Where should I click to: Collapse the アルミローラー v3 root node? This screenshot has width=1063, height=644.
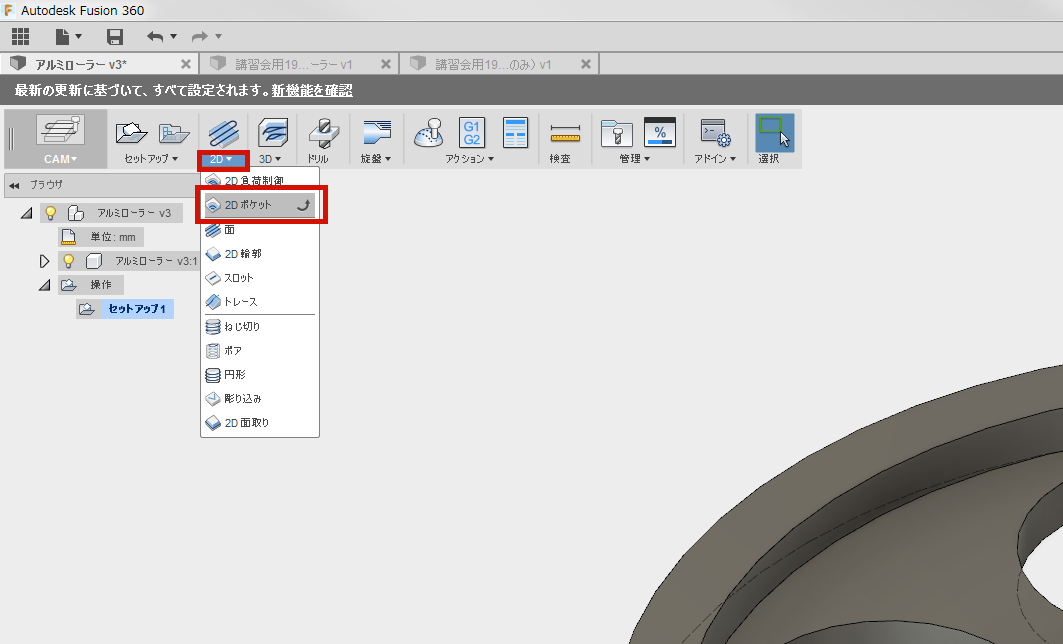tap(26, 213)
